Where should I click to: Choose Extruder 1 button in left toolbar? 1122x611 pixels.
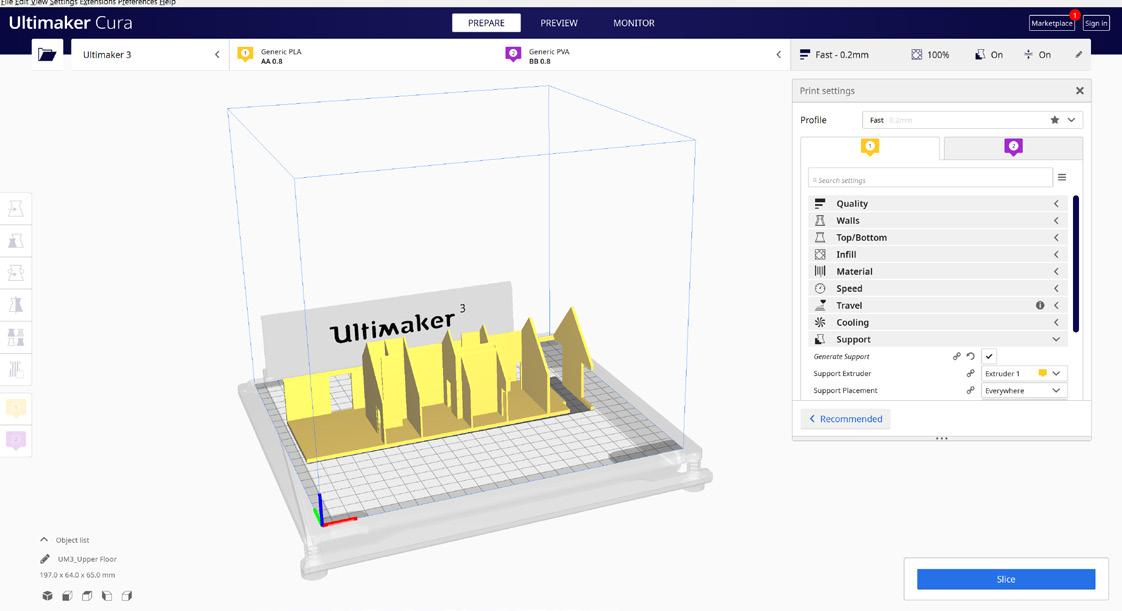tap(16, 408)
